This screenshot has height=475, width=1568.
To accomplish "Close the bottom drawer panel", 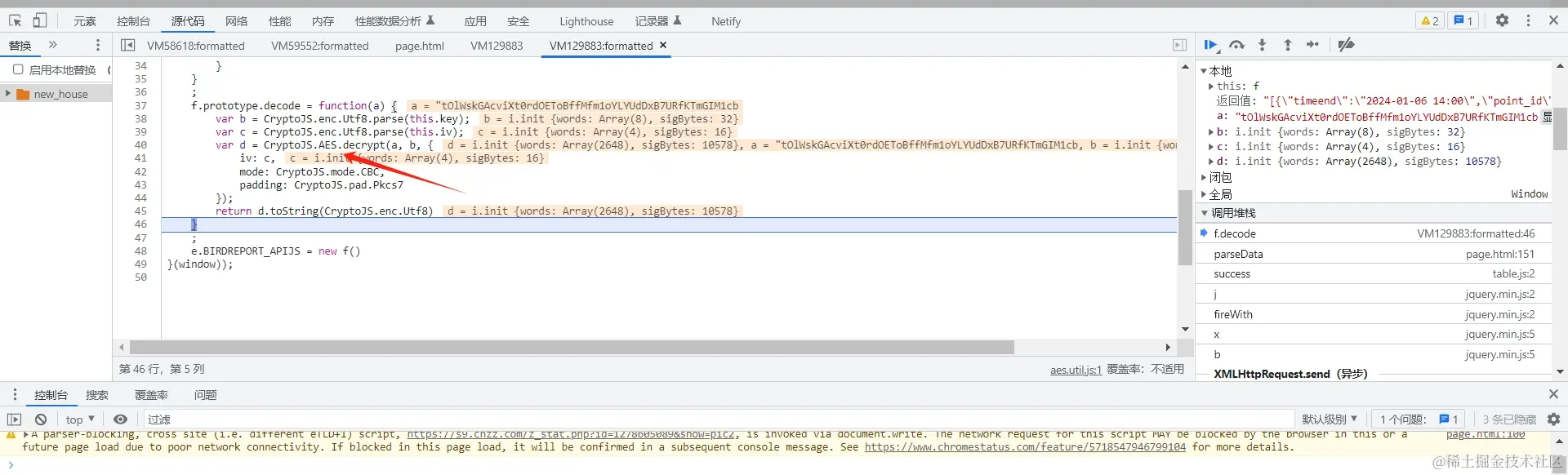I will [1553, 394].
